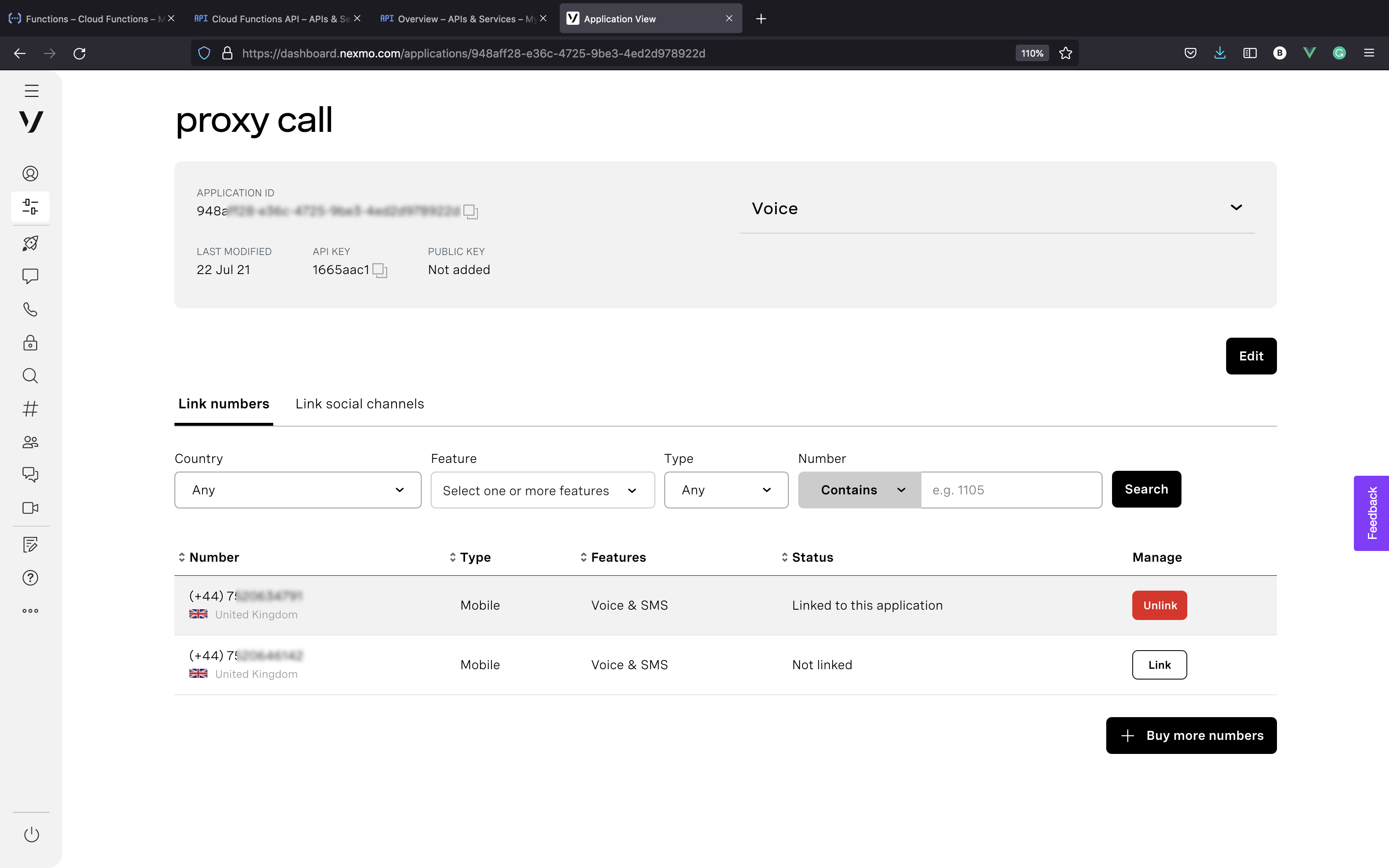Open the browser downloads icon
Viewport: 1389px width, 868px height.
tap(1220, 53)
